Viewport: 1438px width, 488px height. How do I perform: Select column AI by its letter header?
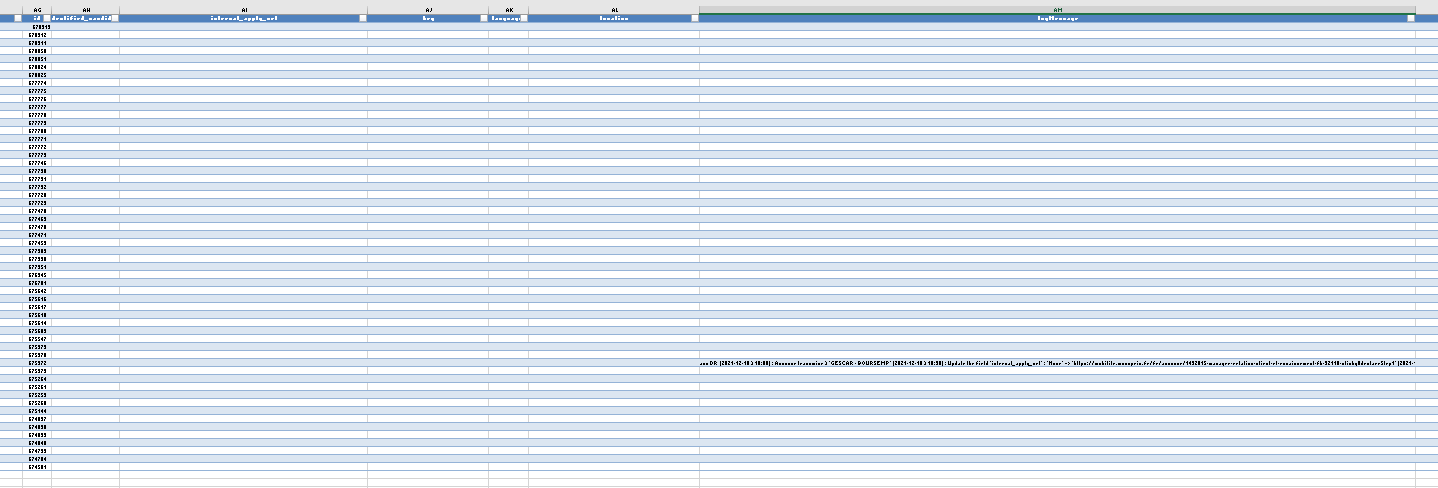click(x=243, y=9)
